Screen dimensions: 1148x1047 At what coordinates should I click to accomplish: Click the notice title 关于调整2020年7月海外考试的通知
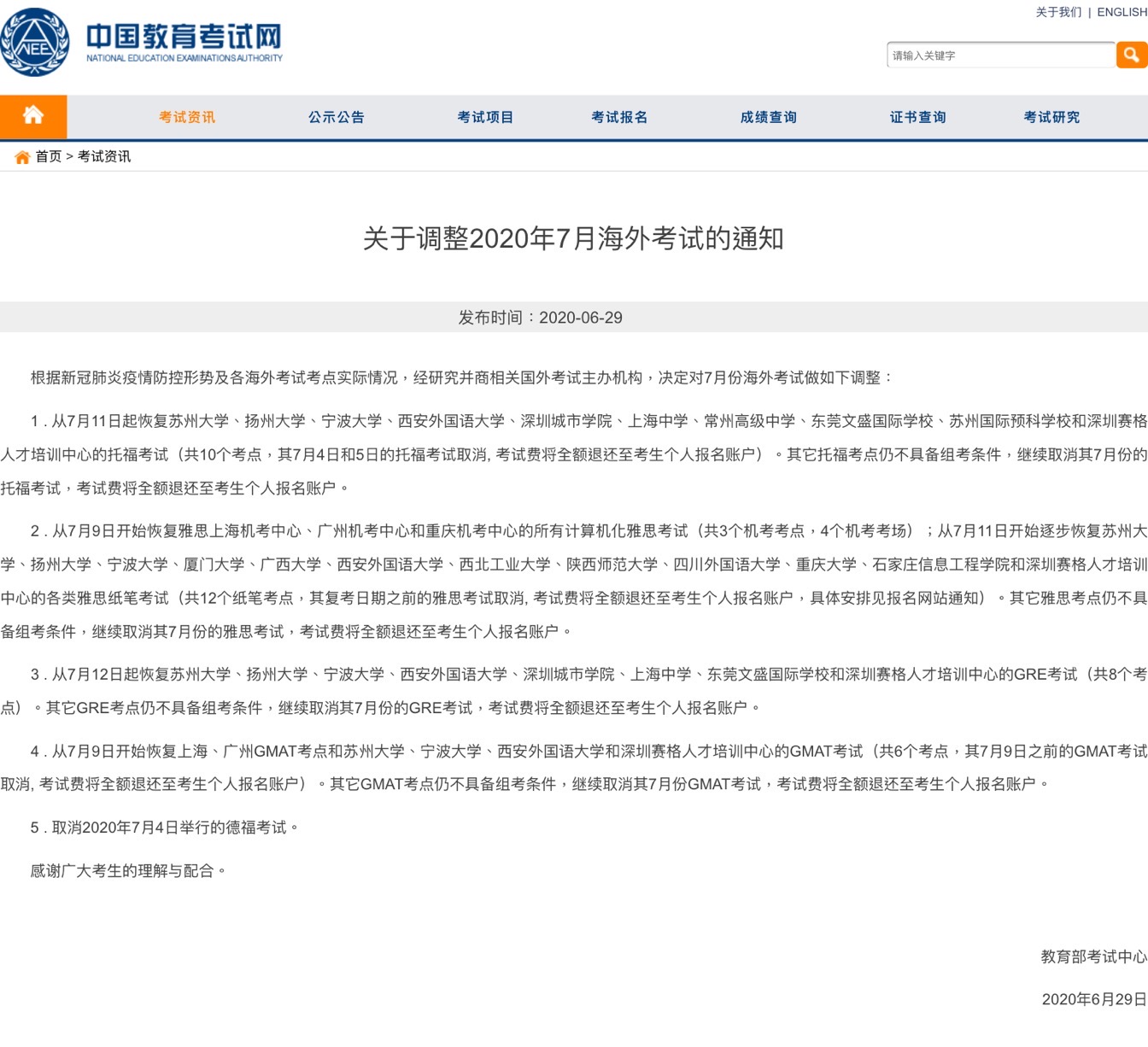pos(573,239)
